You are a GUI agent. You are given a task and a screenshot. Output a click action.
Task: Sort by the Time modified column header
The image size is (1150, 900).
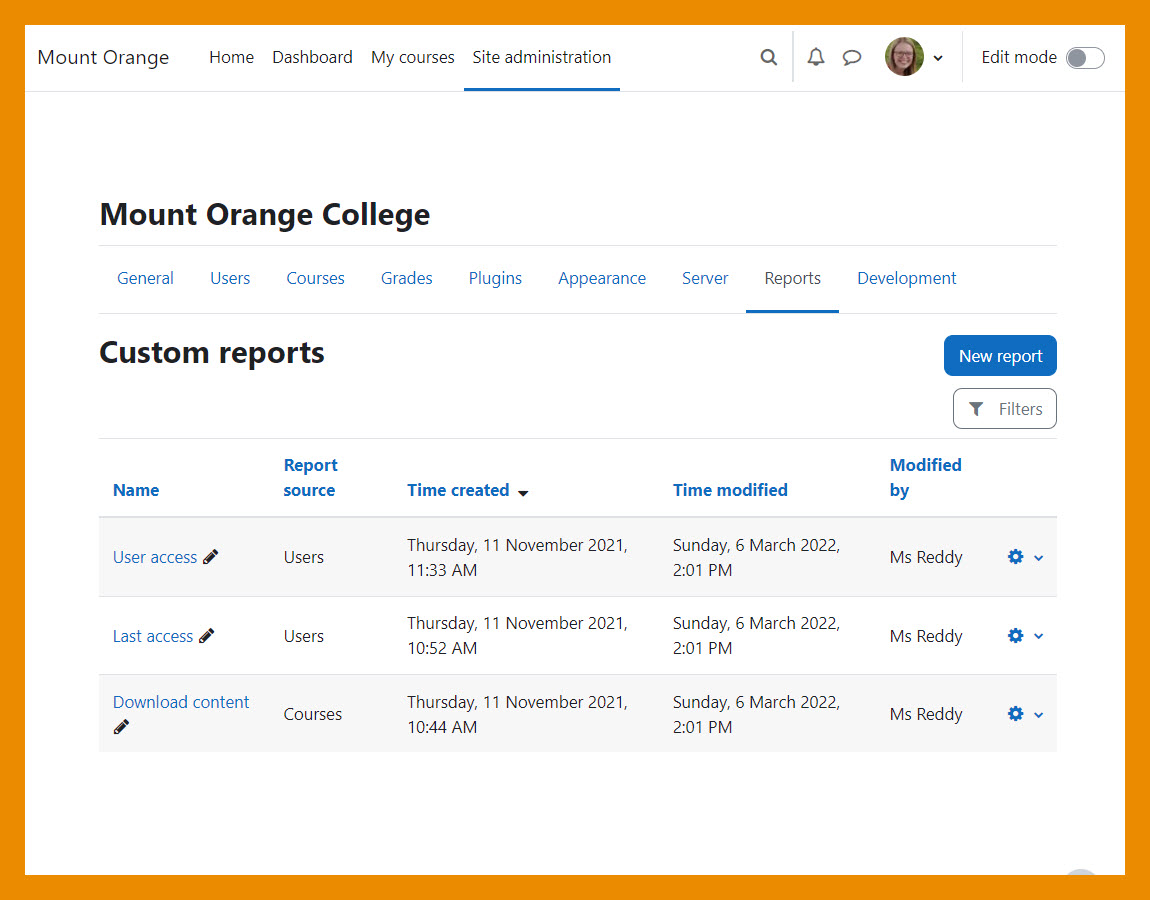(730, 490)
